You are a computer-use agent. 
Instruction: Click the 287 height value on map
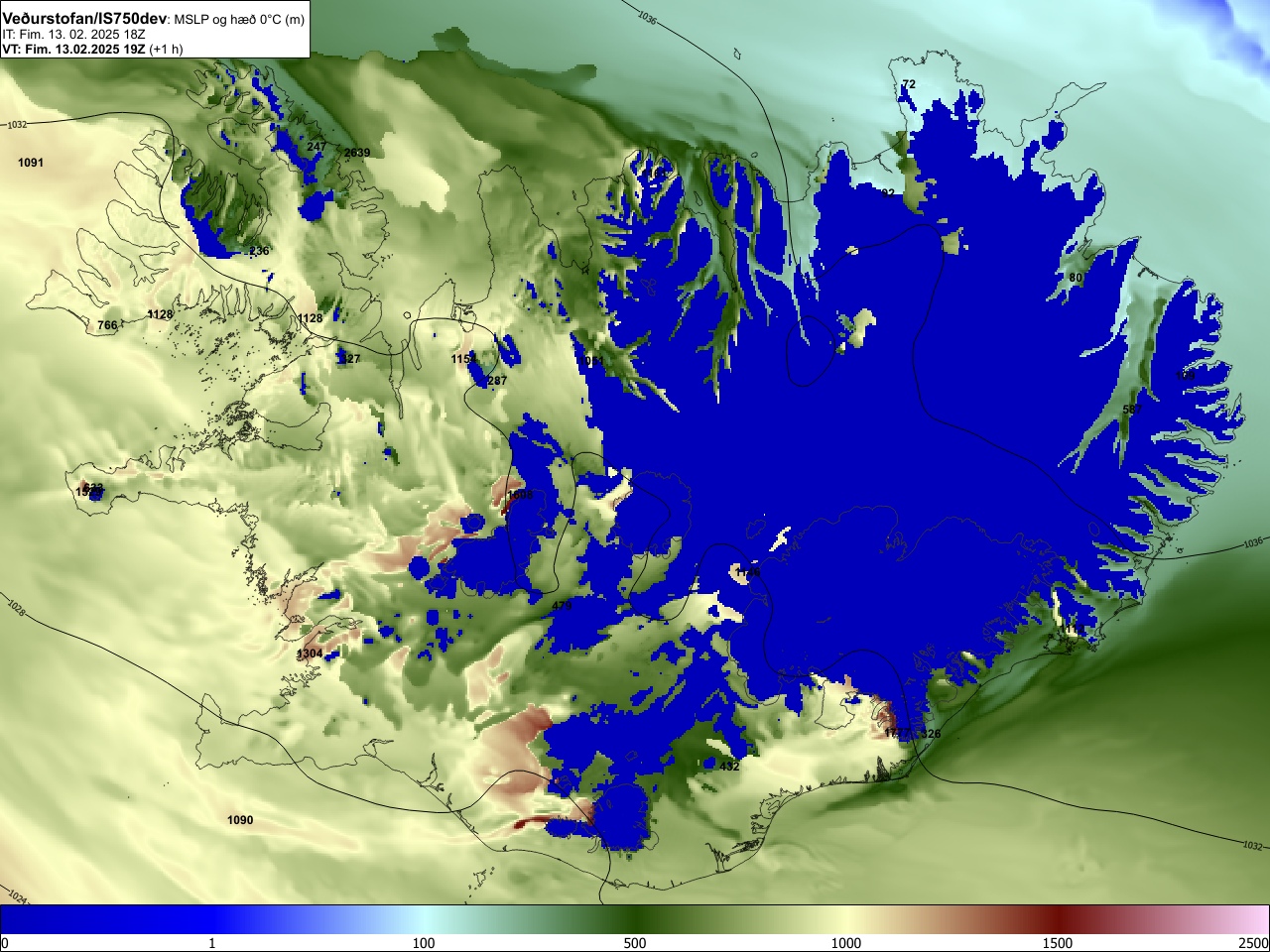click(x=497, y=381)
